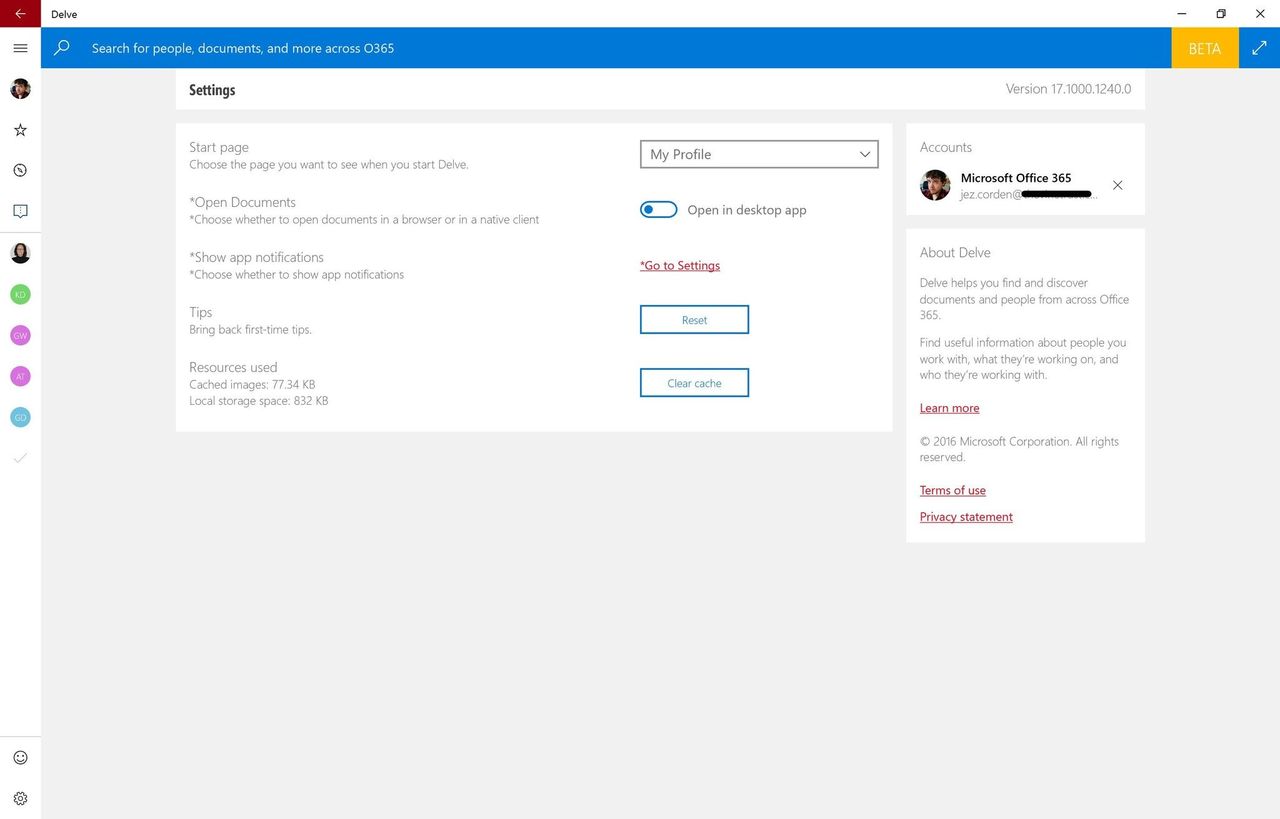The image size is (1280, 819).
Task: Clear the cache
Action: (x=694, y=383)
